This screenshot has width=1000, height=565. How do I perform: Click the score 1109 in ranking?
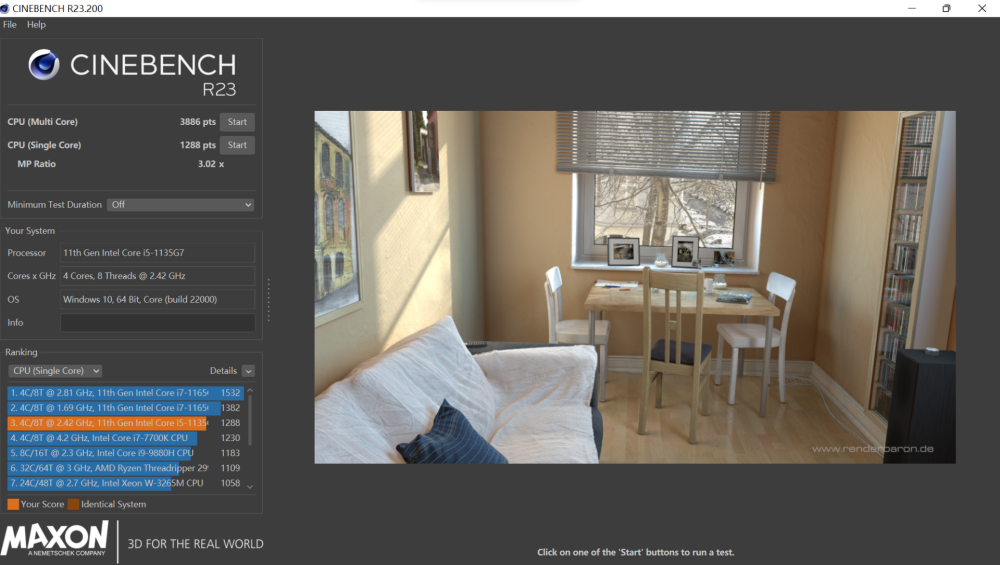point(230,468)
